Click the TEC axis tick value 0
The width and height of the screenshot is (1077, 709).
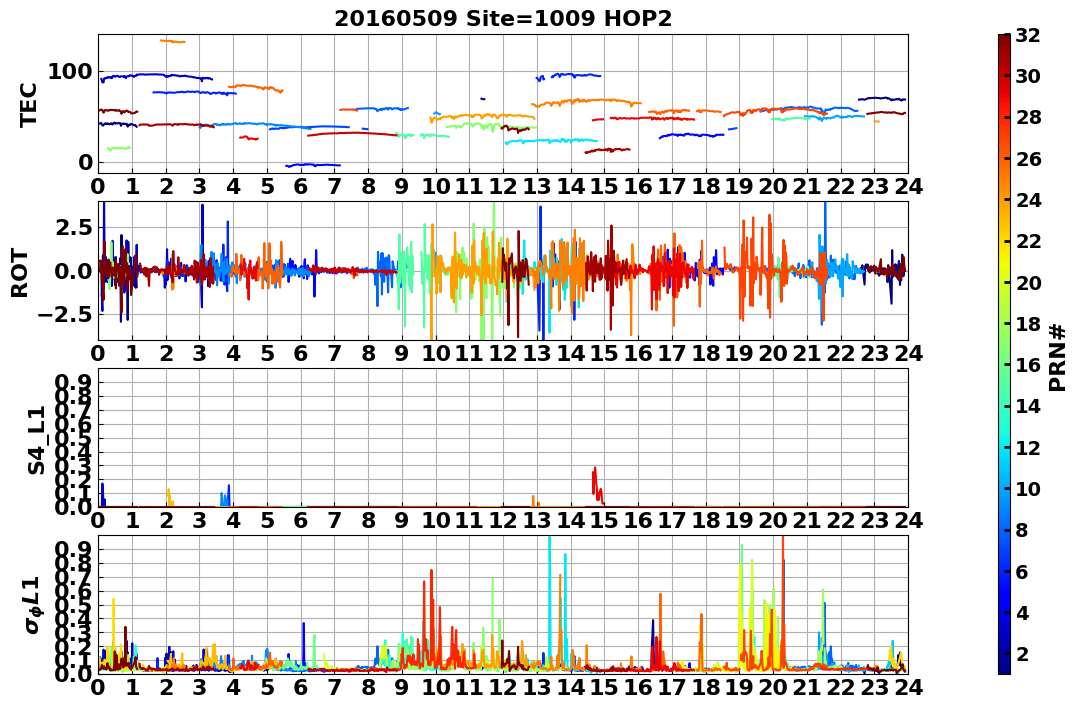85,163
